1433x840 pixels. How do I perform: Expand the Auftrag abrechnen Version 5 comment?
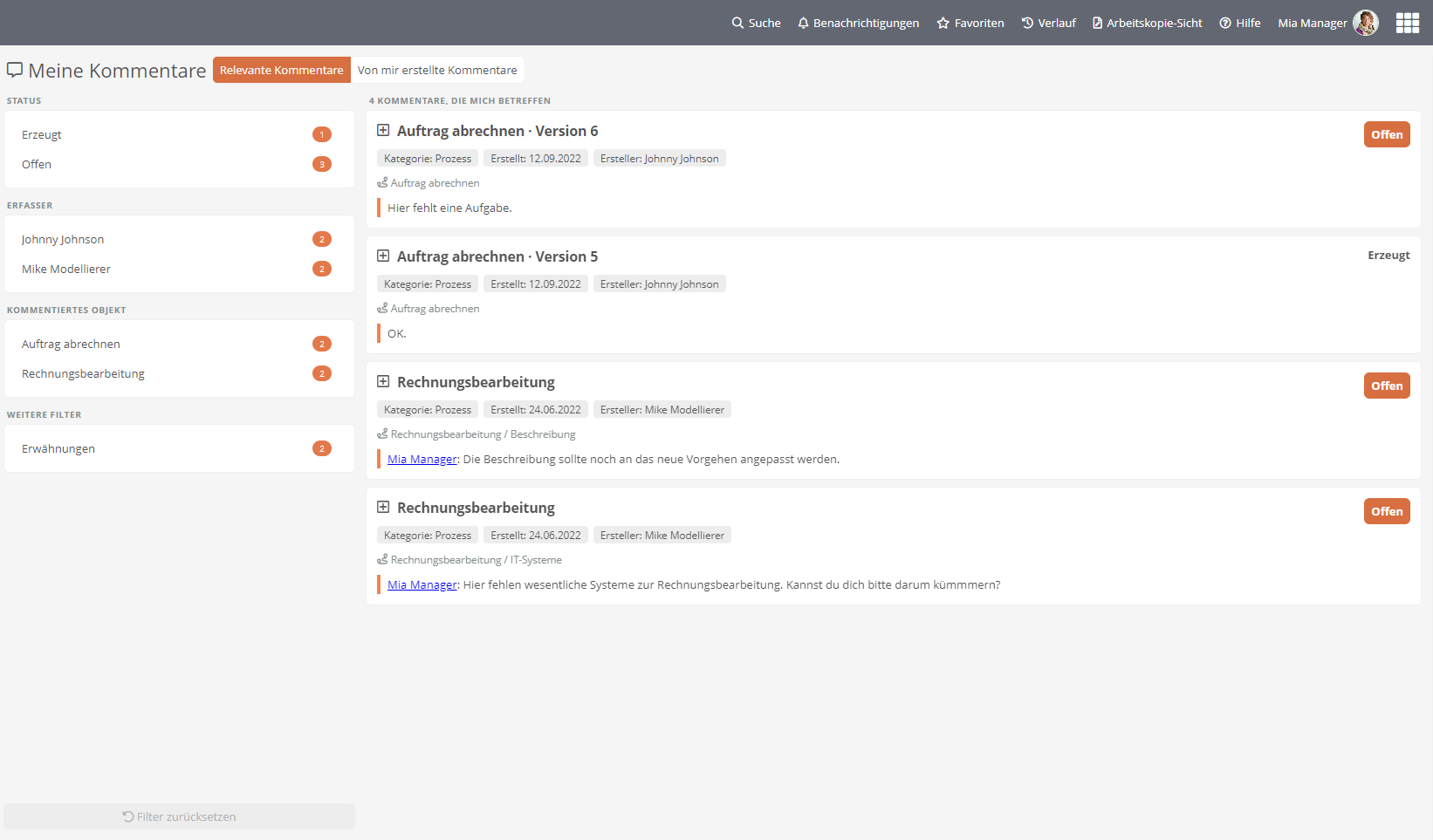coord(383,256)
